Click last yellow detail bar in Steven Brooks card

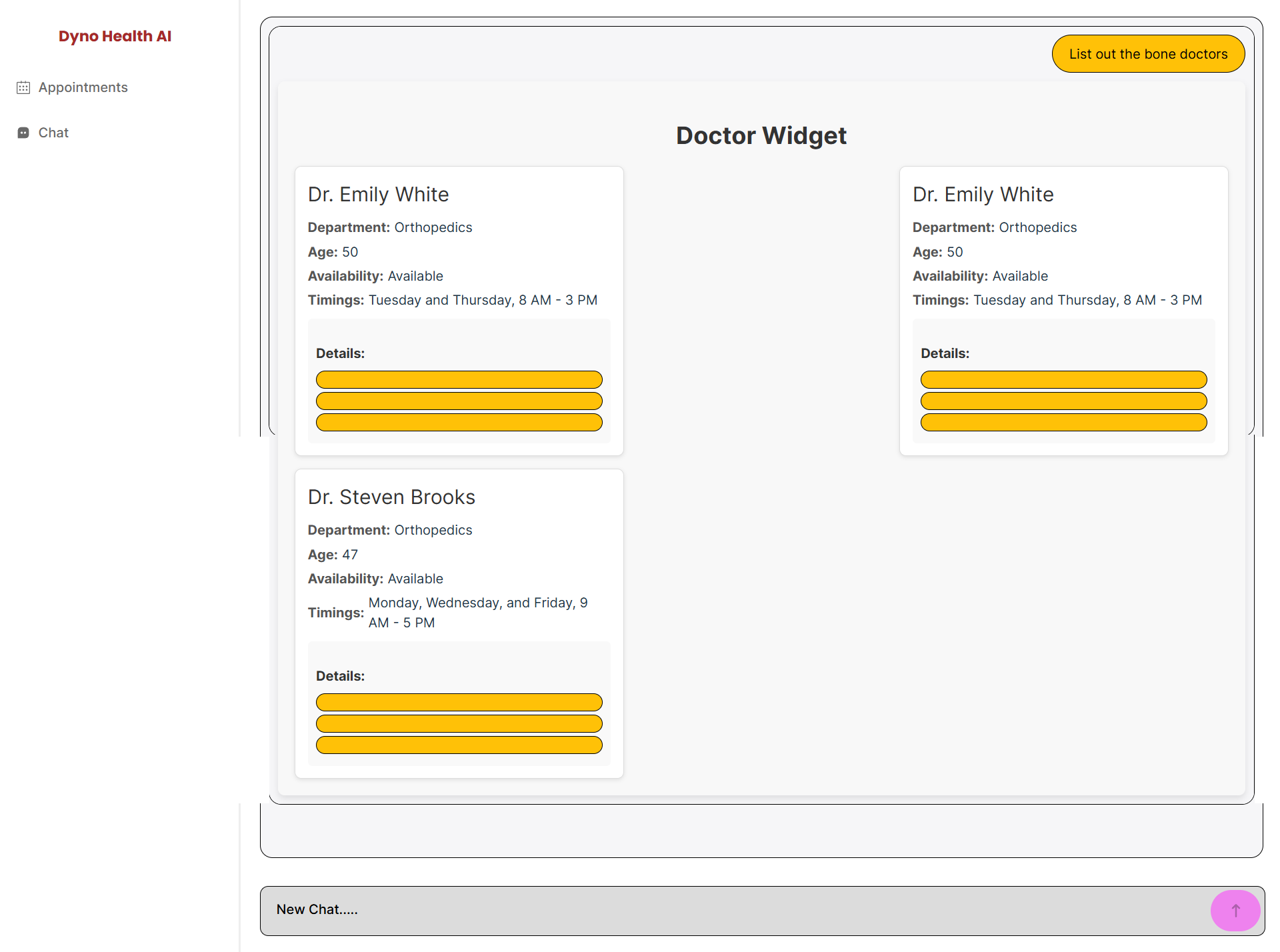pyautogui.click(x=459, y=745)
